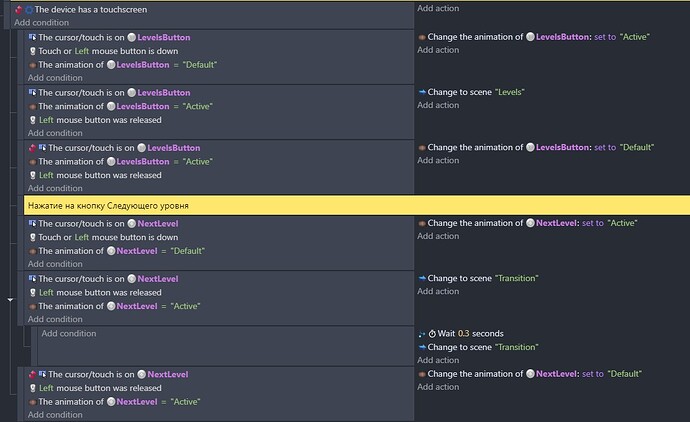Add action under LevelsButton set to "Default"
This screenshot has height=422, width=690.
tap(438, 161)
